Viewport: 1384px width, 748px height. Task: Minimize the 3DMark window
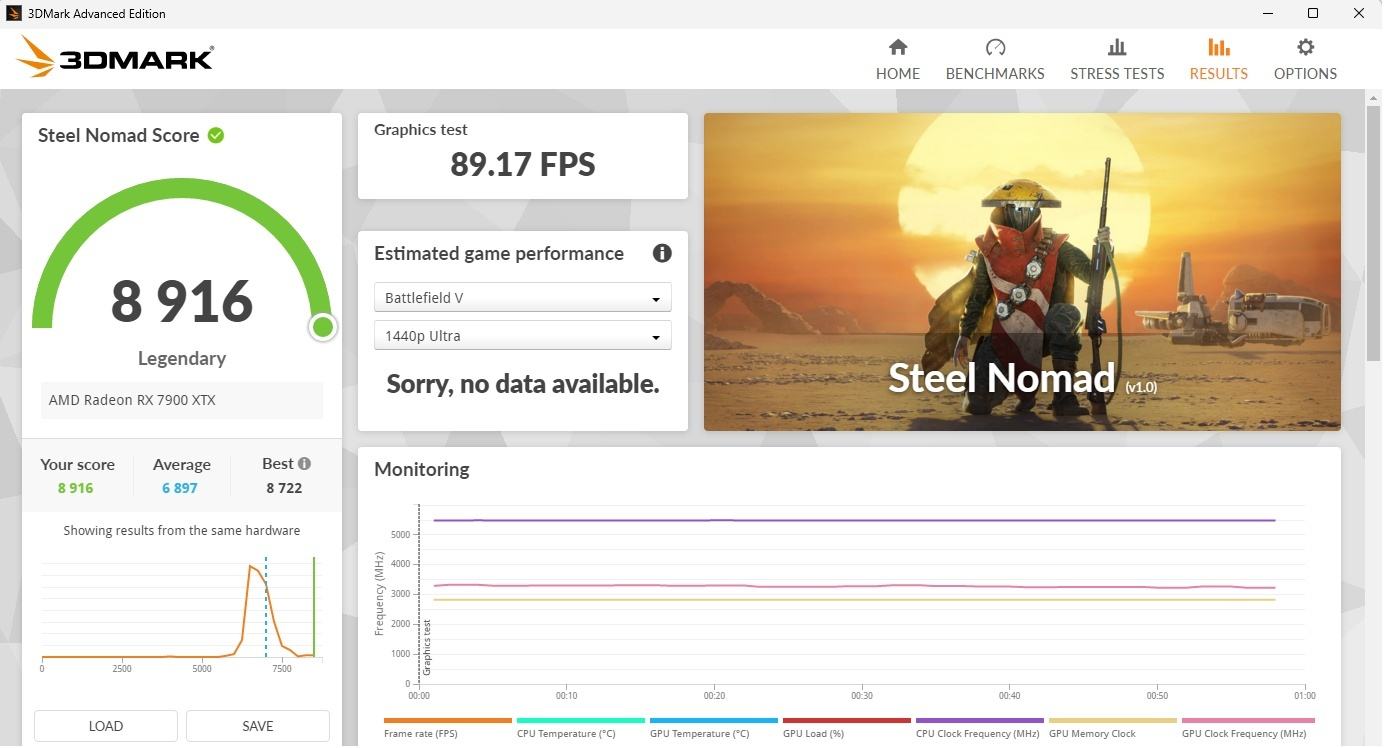(1267, 13)
